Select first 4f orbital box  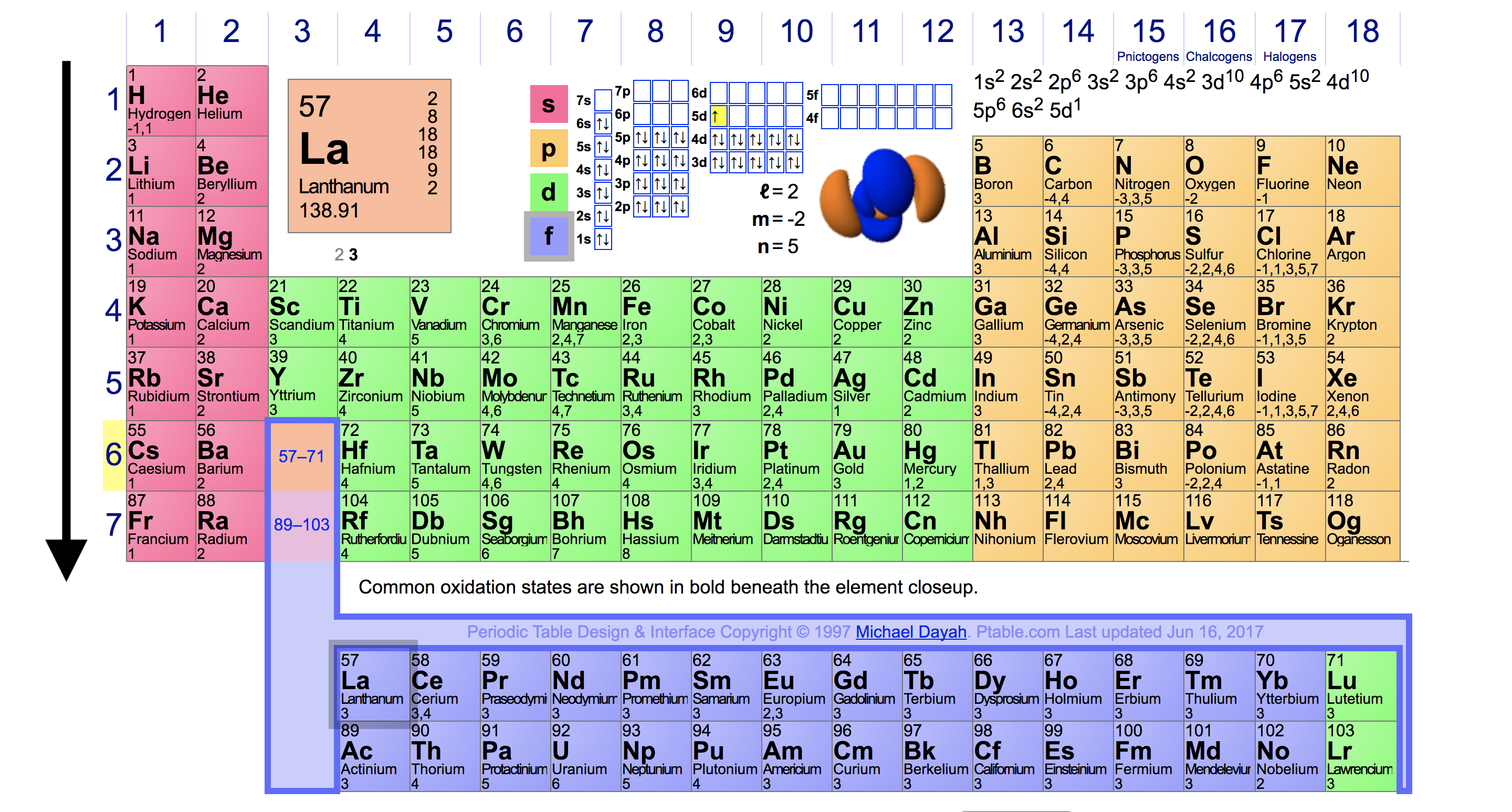click(x=830, y=118)
